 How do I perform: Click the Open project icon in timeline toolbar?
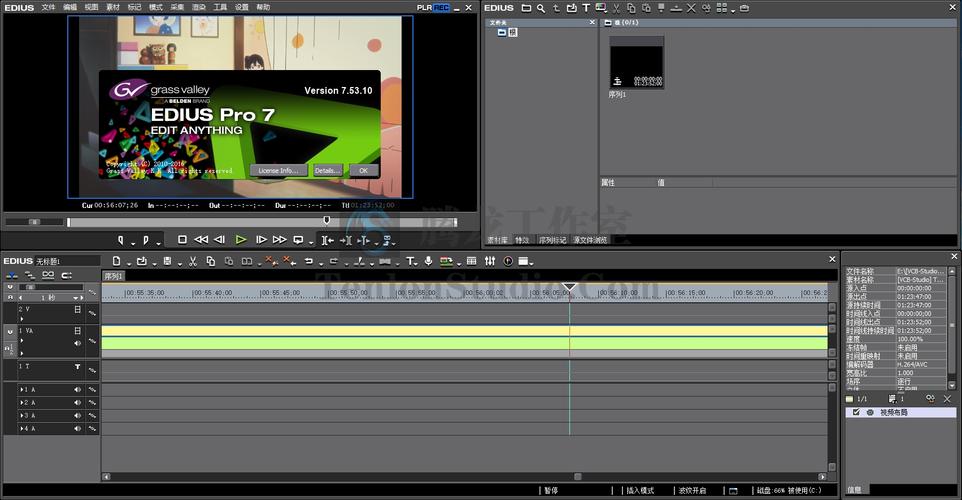pyautogui.click(x=142, y=261)
